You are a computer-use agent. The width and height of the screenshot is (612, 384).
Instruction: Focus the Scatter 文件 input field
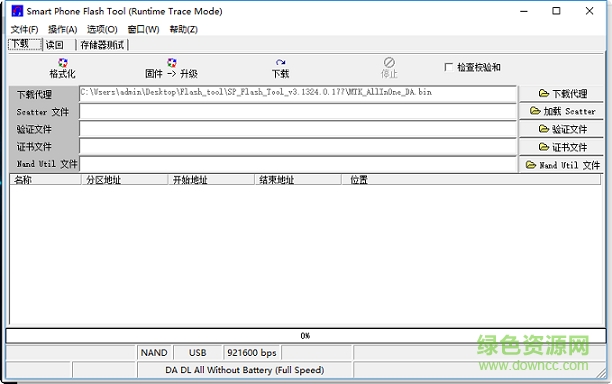click(x=298, y=112)
